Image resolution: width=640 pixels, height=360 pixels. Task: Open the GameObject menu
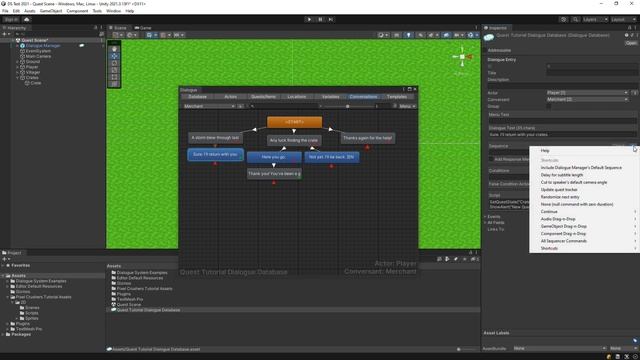pyautogui.click(x=51, y=11)
